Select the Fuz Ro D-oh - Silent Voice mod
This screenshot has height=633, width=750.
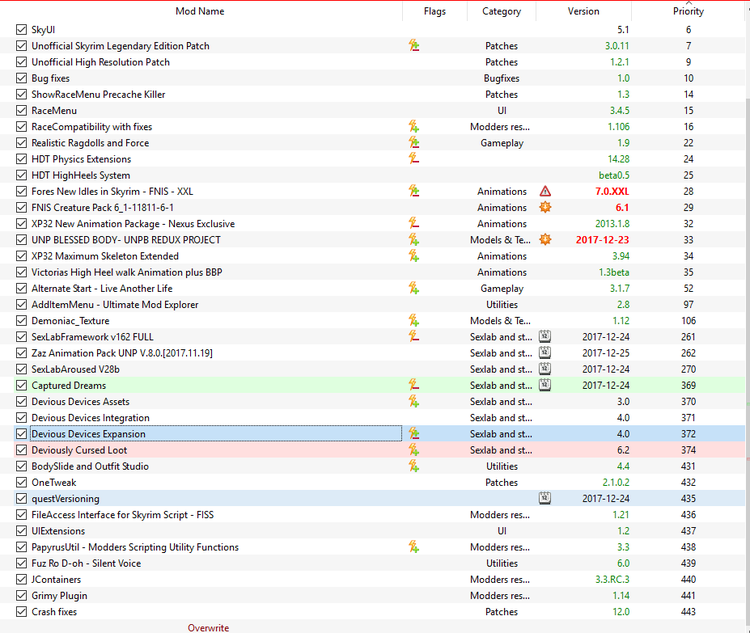pos(86,563)
